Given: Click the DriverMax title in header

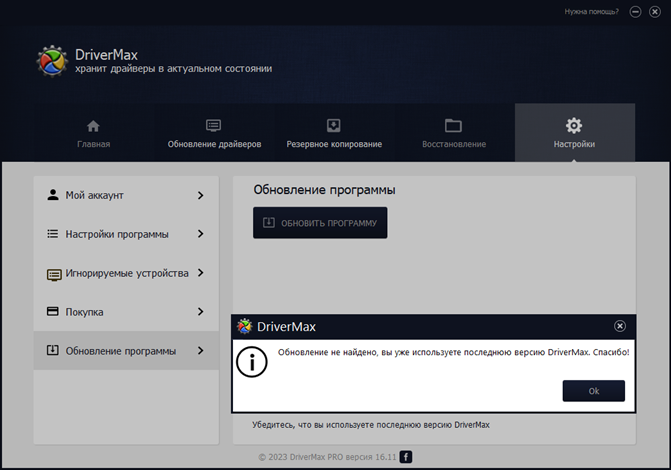Looking at the screenshot, I should tap(106, 55).
